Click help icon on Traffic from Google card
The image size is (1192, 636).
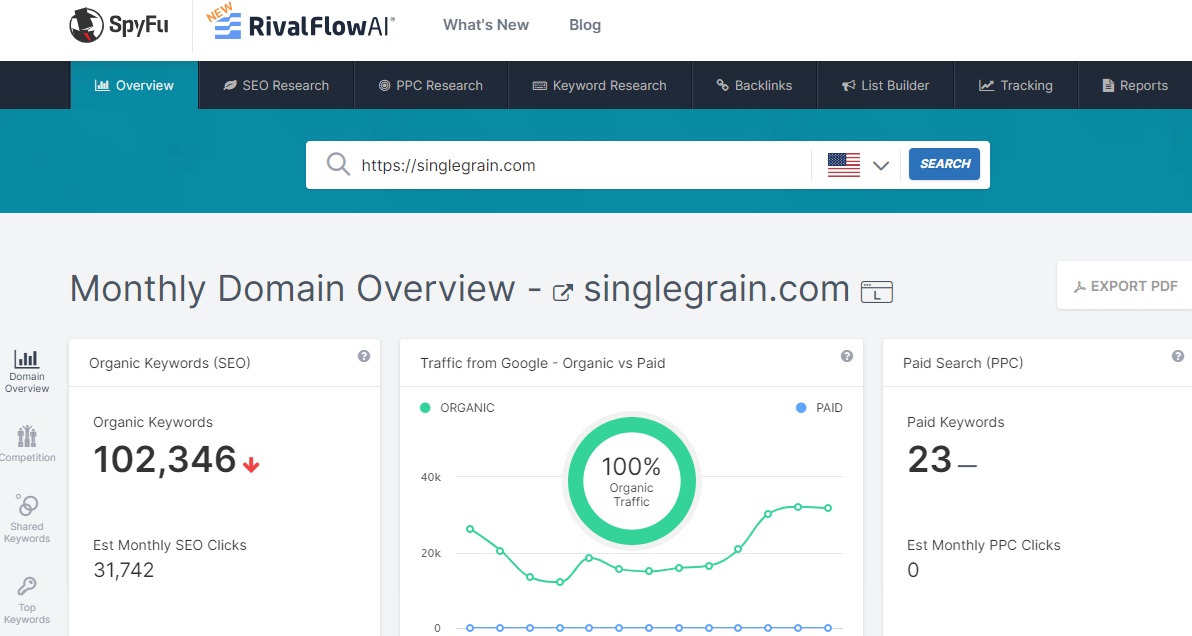click(x=847, y=356)
